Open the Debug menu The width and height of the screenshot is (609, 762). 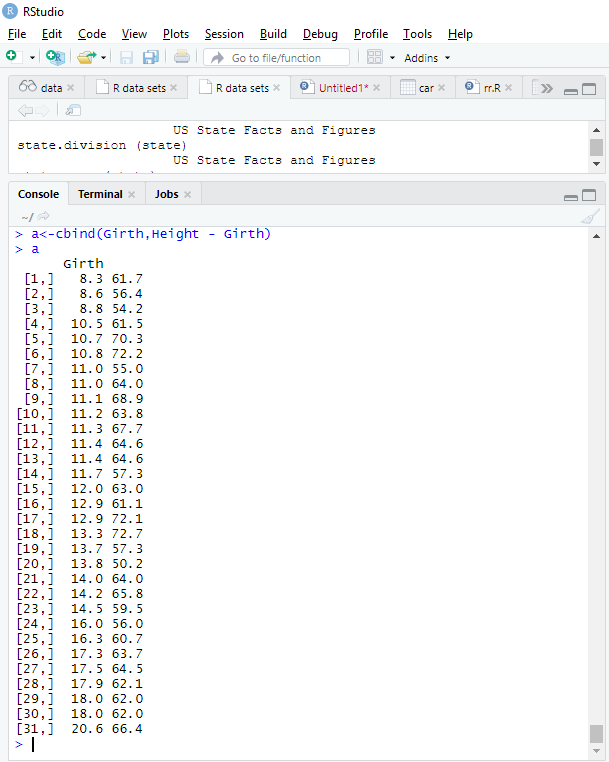coord(320,34)
